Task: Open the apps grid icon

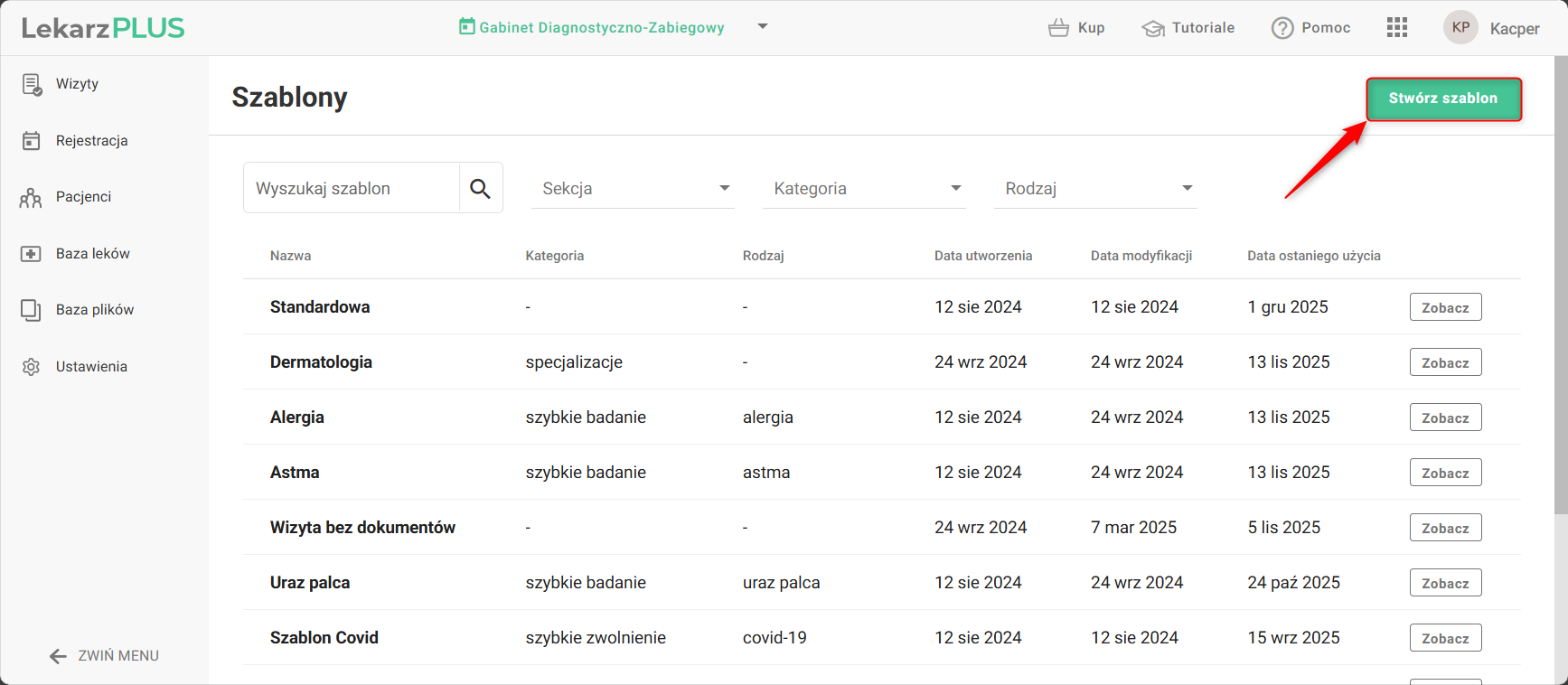Action: coord(1397,27)
